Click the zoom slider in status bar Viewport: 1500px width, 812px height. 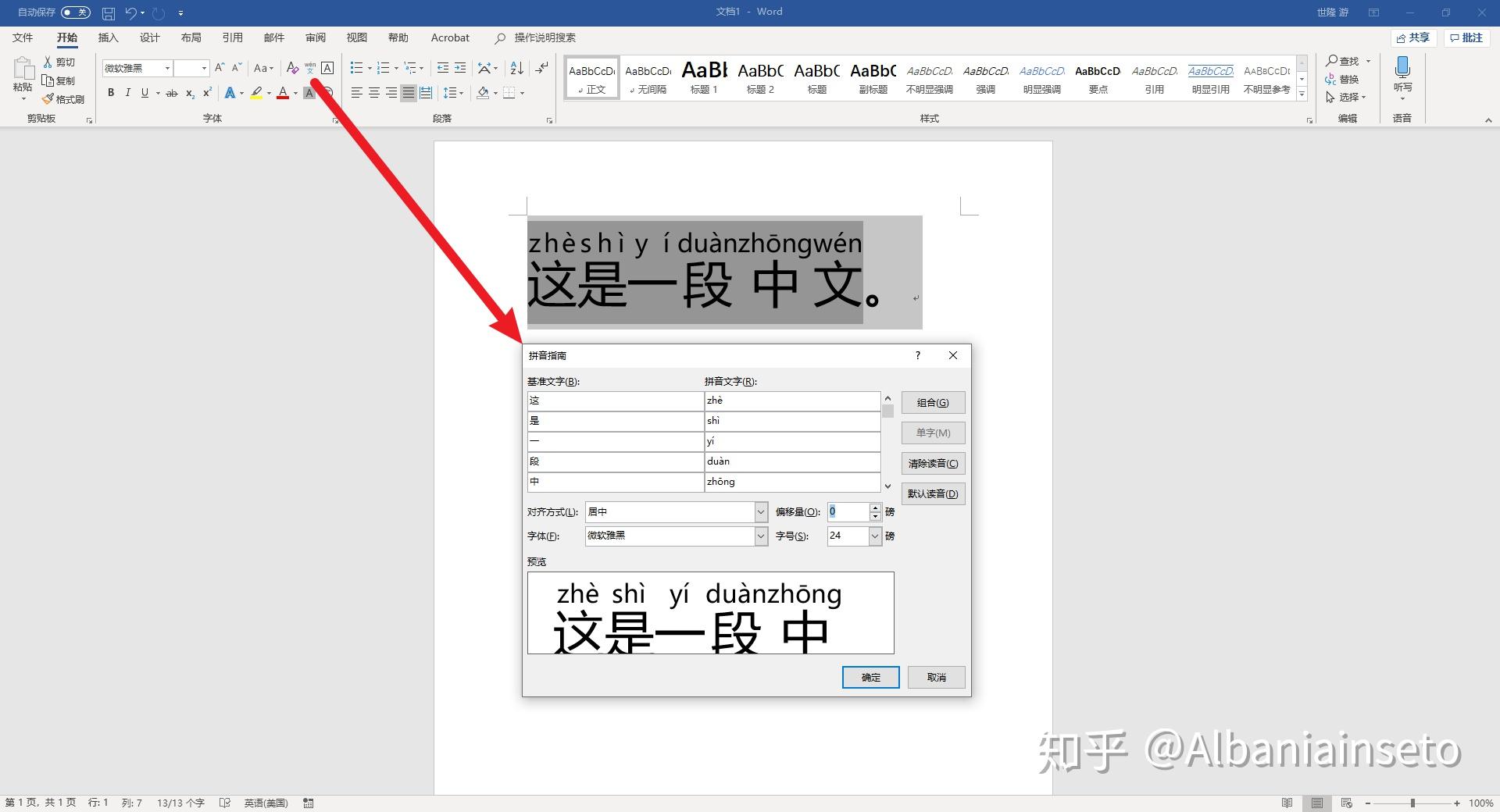click(1412, 803)
